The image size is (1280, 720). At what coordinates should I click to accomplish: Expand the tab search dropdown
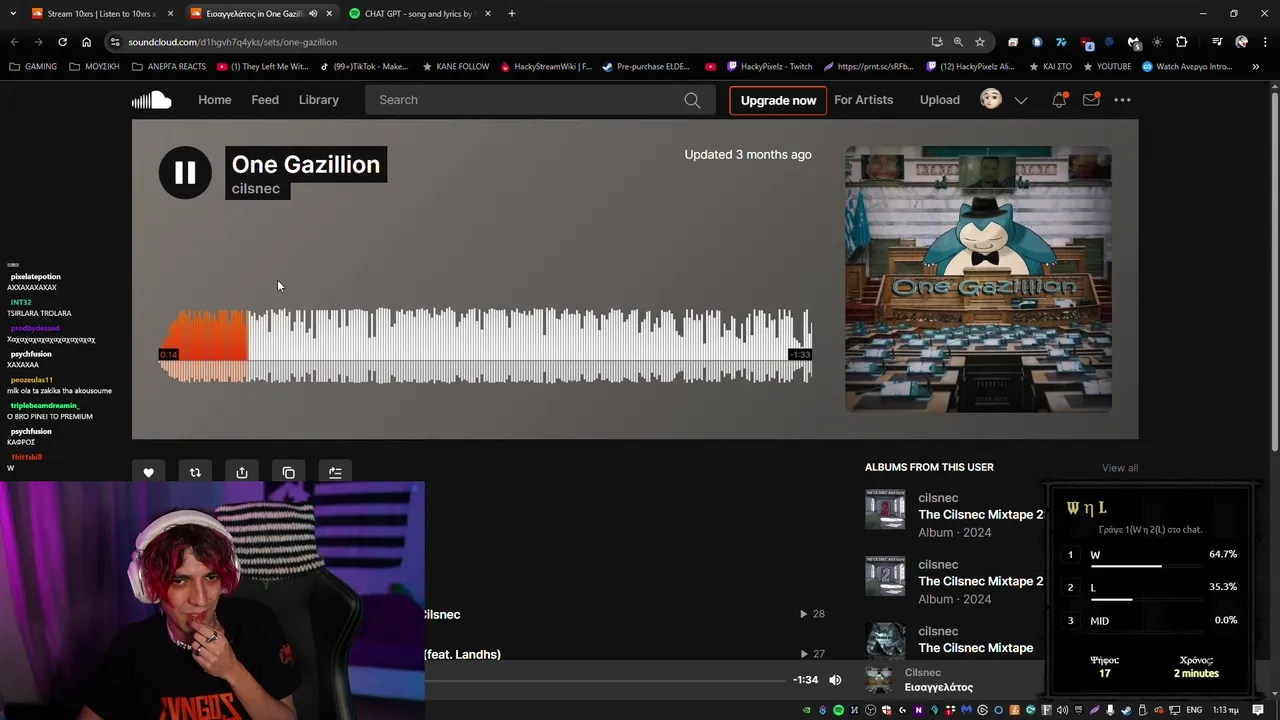tap(13, 14)
